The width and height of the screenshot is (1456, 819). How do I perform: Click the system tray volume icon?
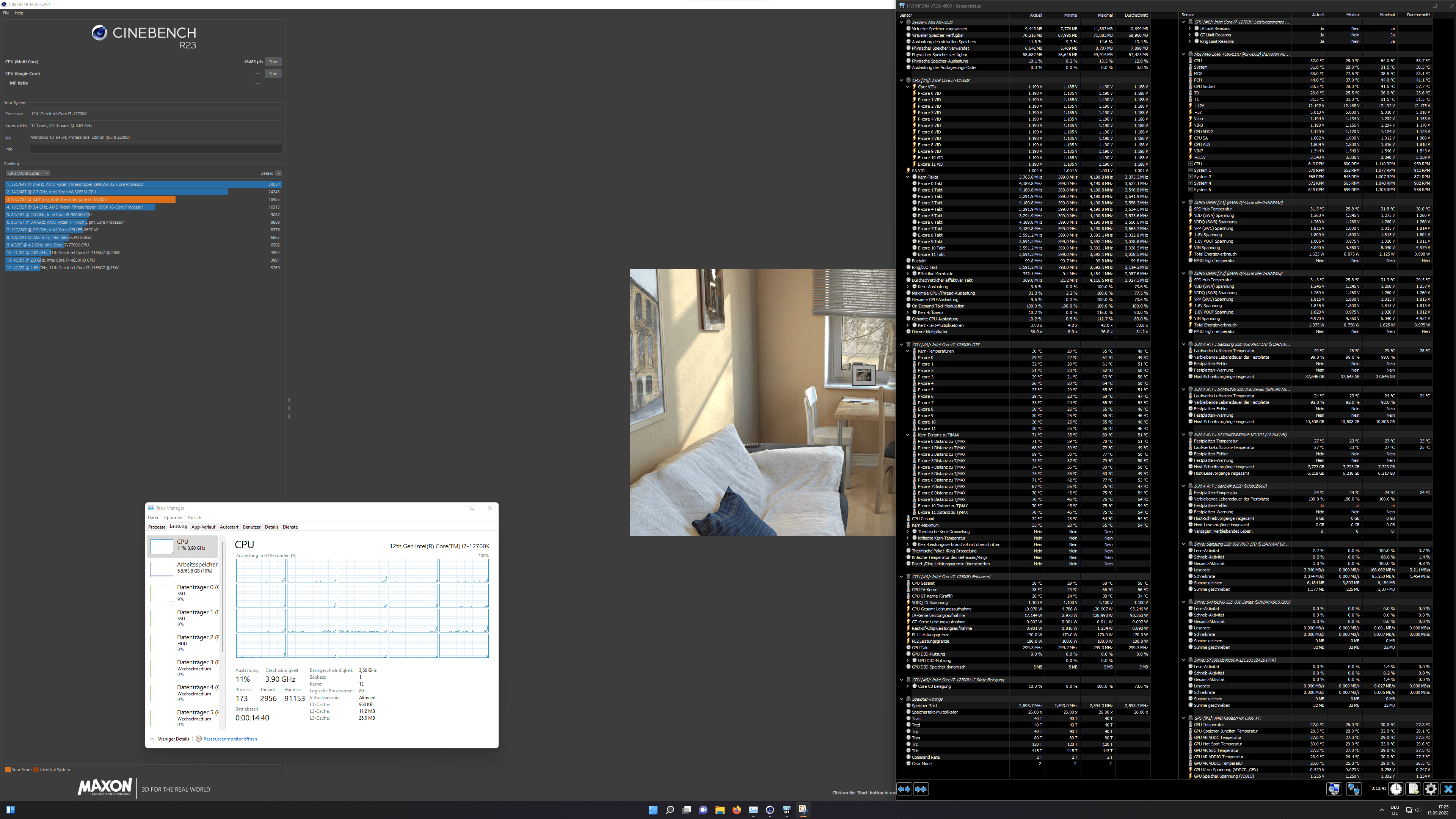coord(1419,810)
